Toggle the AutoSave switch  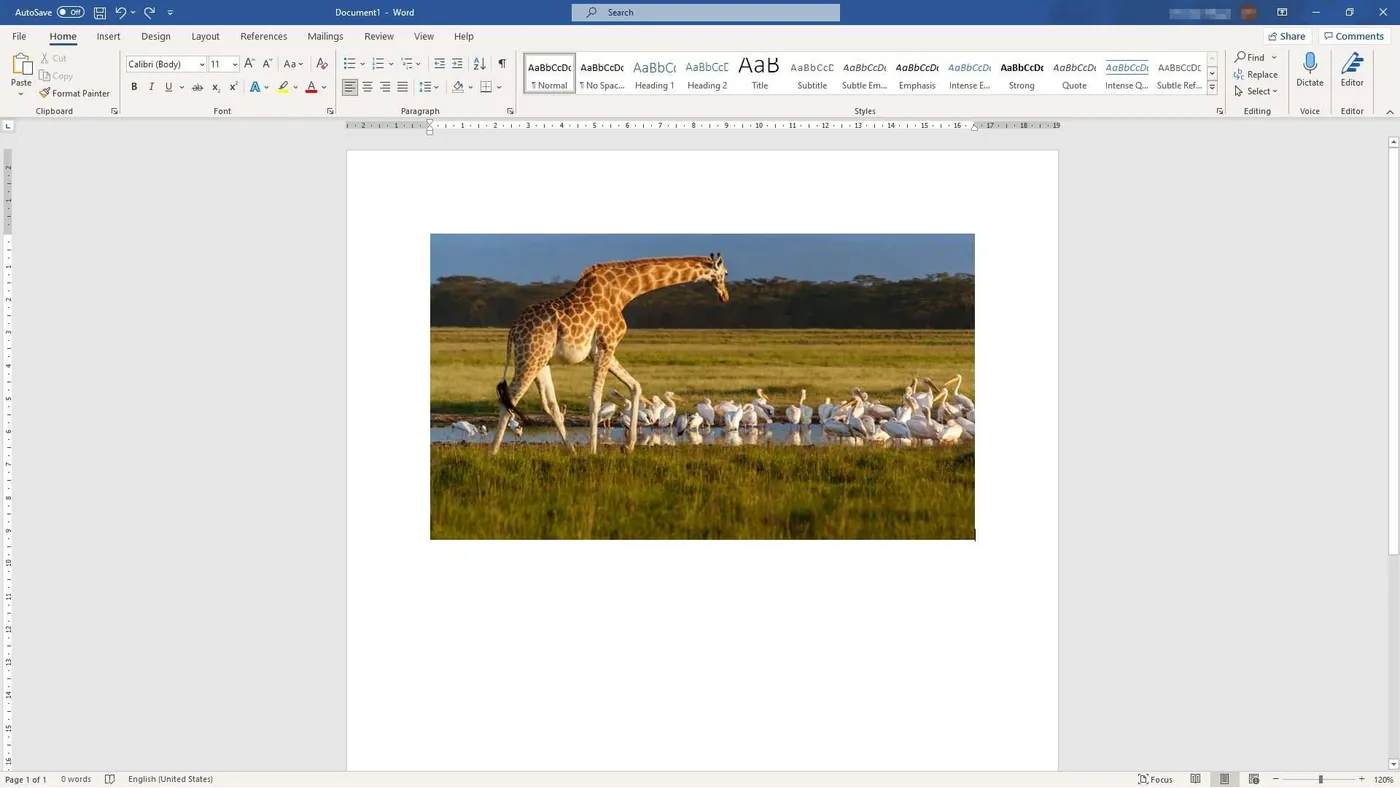[70, 12]
